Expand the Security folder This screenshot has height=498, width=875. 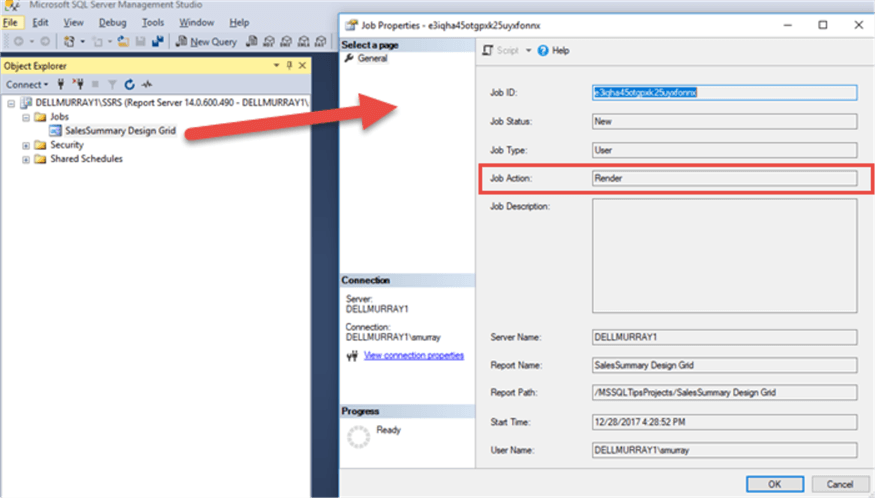[26, 145]
